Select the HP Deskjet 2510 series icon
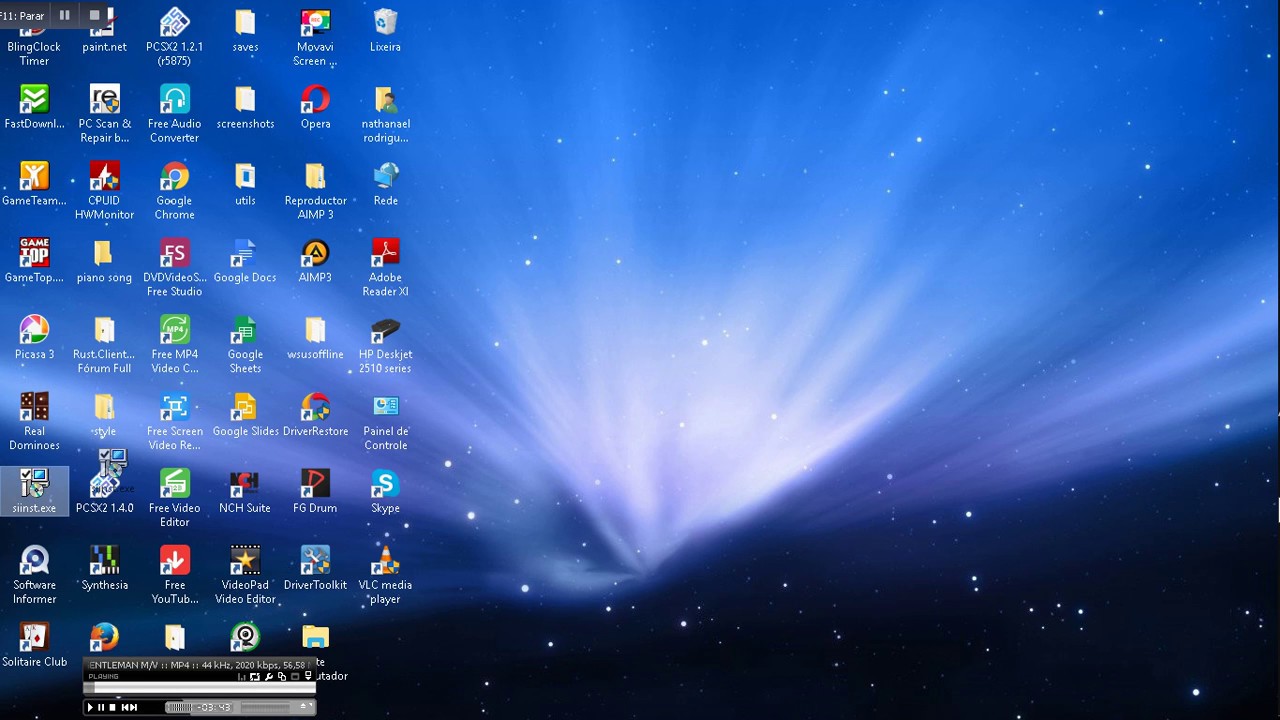 [385, 344]
